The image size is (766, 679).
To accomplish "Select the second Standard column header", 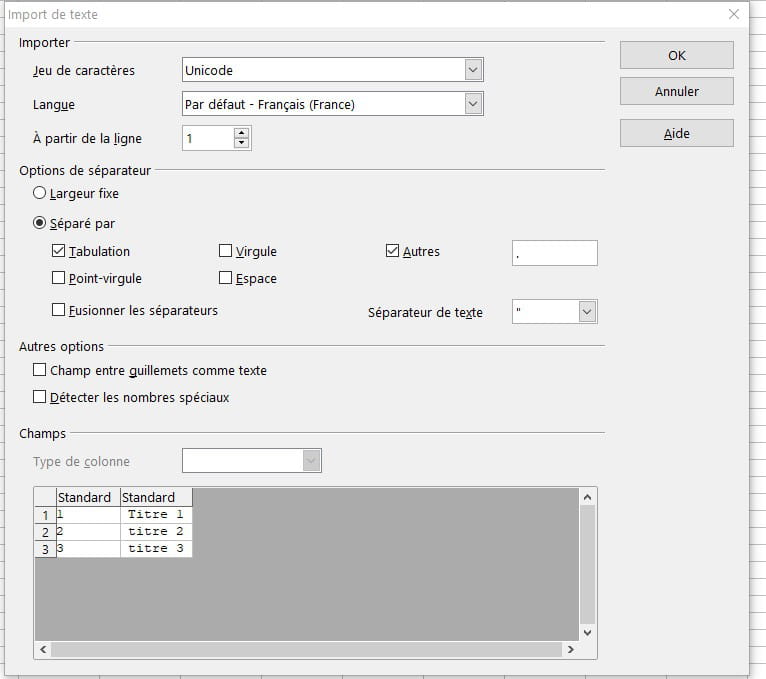I will [x=156, y=497].
